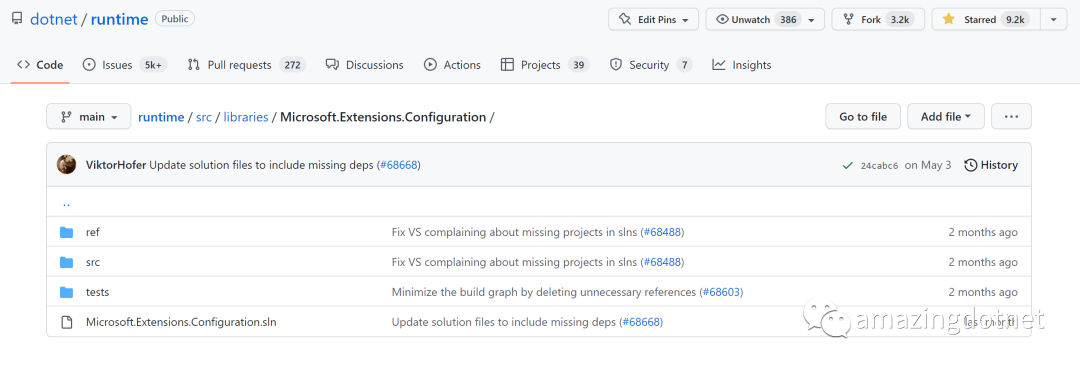Screen dimensions: 1080x370
Task: Click the History clock icon
Action: (x=970, y=165)
